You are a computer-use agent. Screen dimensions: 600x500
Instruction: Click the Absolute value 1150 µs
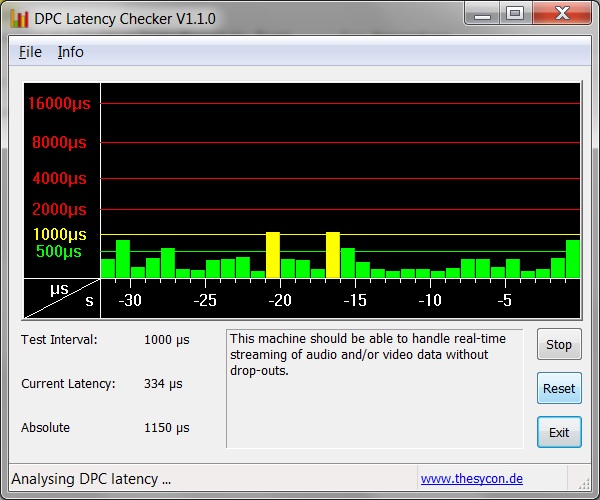coord(167,428)
